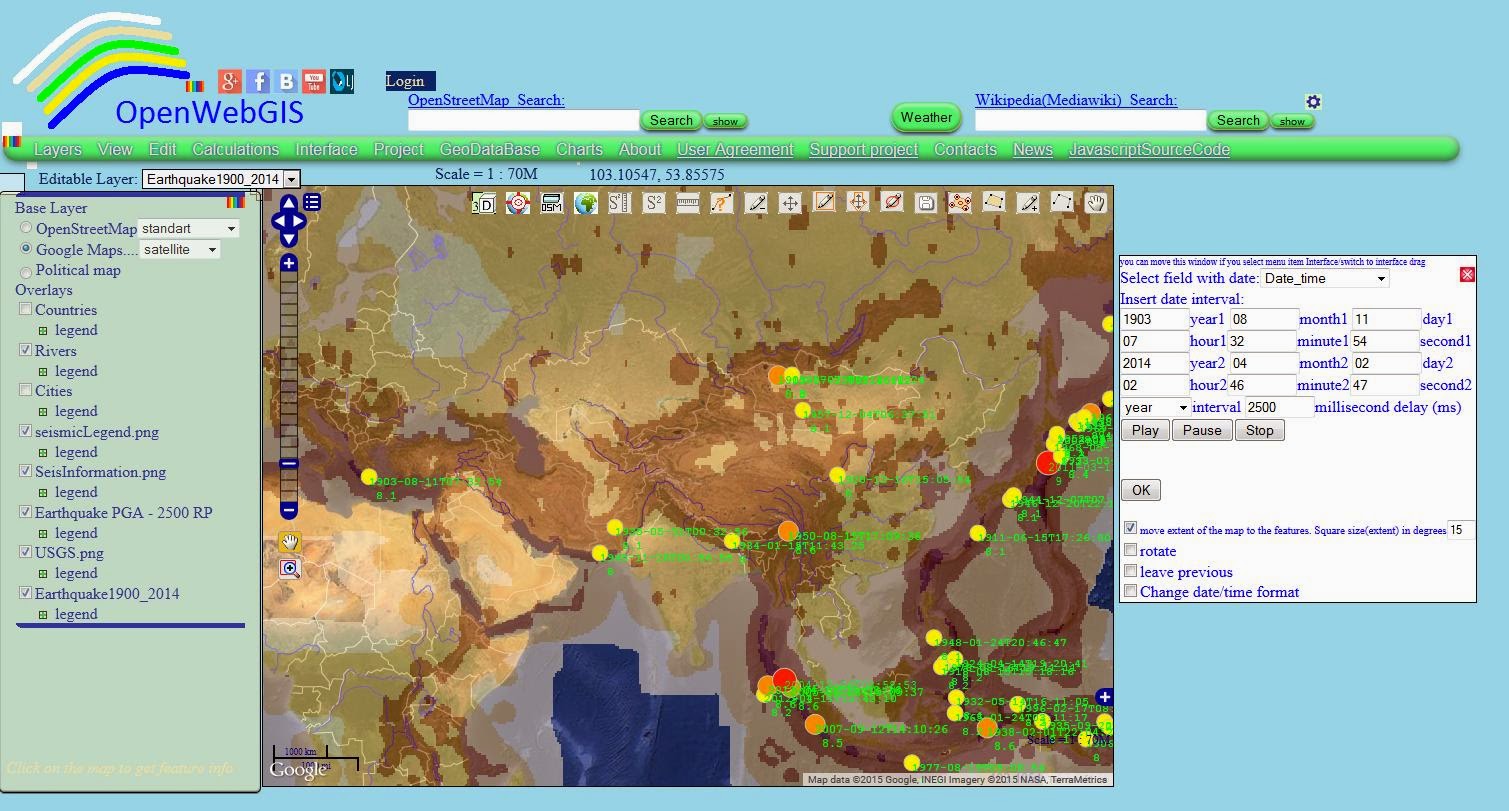Select the draw polygon tool
The width and height of the screenshot is (1509, 811).
click(x=994, y=203)
